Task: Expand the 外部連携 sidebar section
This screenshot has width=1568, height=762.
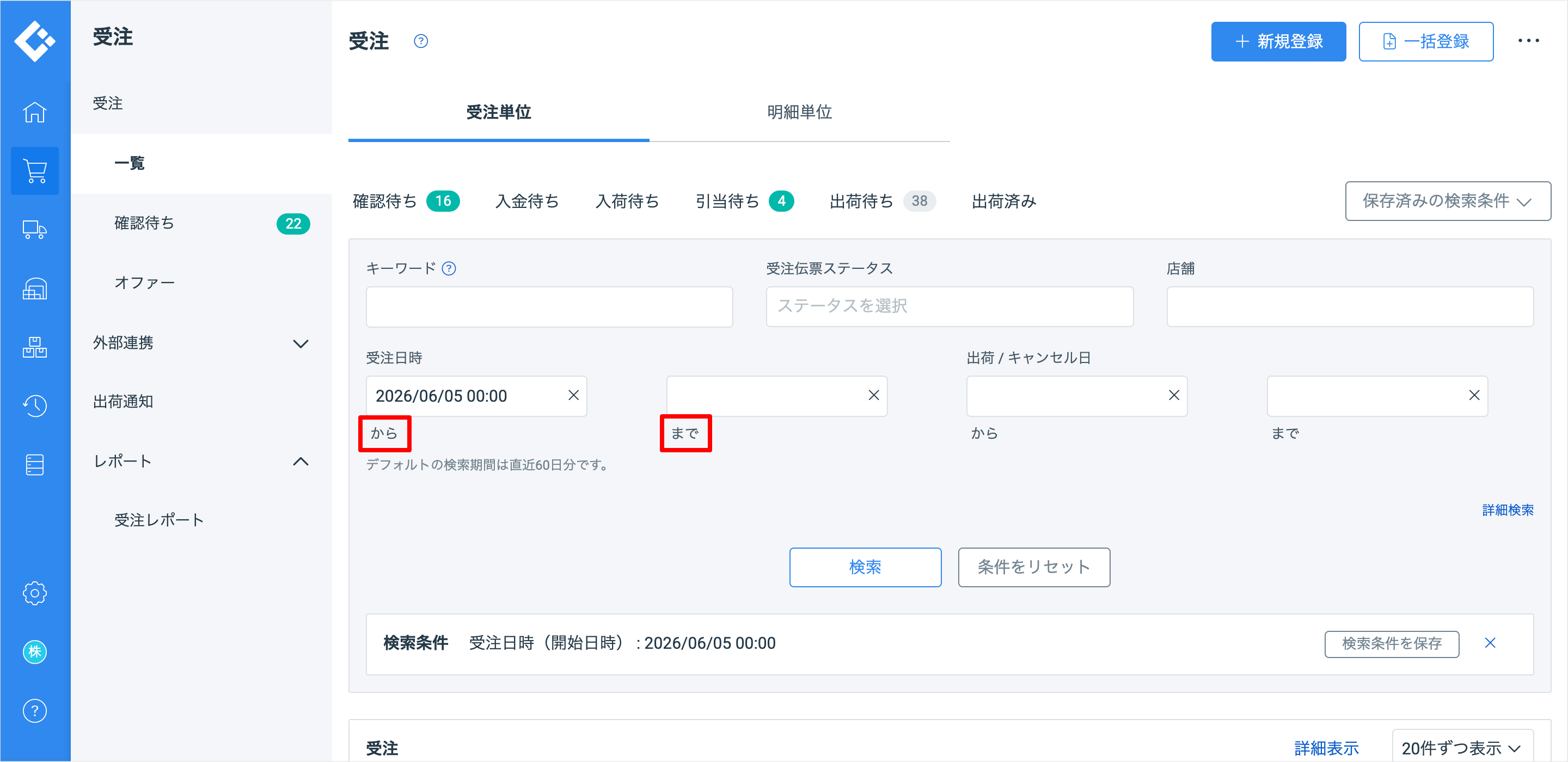Action: (301, 343)
